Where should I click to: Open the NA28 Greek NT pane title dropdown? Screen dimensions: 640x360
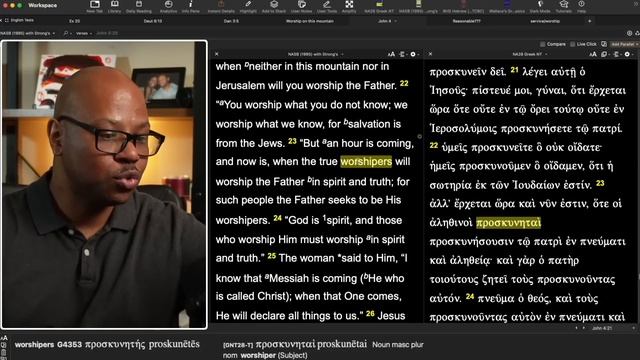coord(530,54)
